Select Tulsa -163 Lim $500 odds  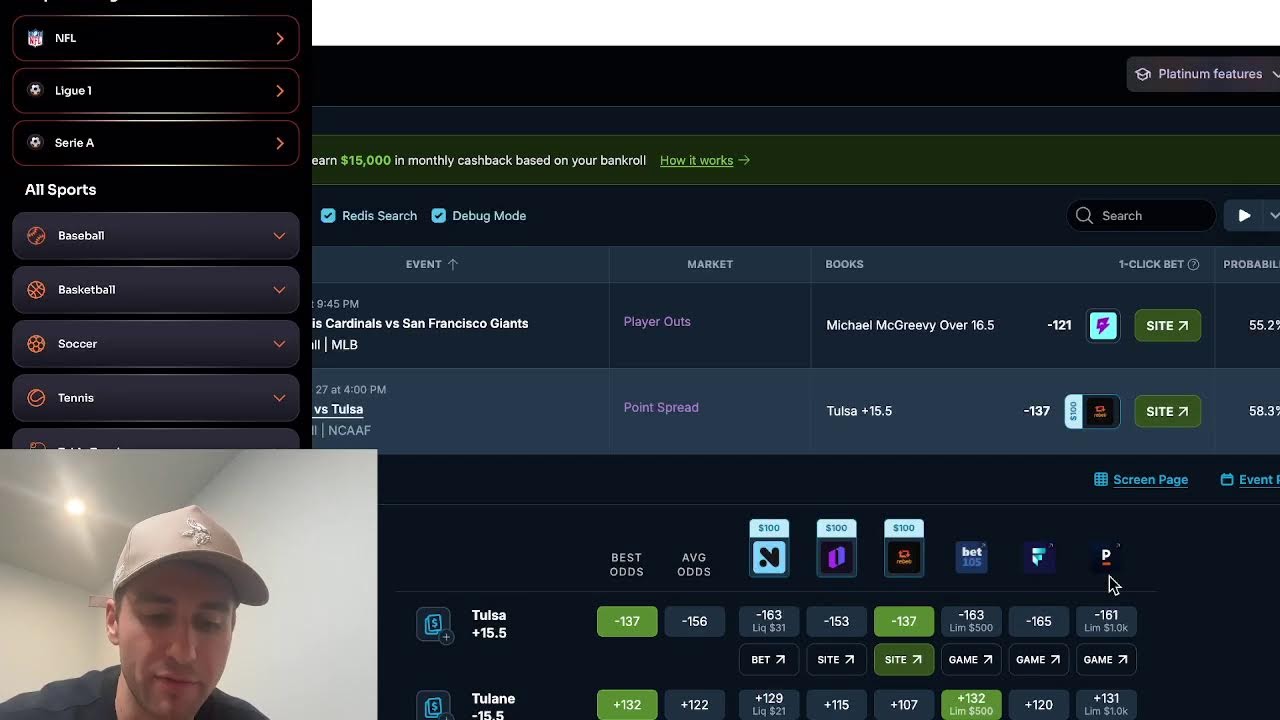(971, 621)
